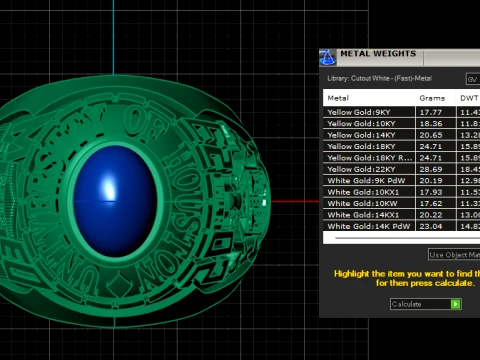Click the Library: Cutout White - (Fast)-Metal label

(x=379, y=79)
